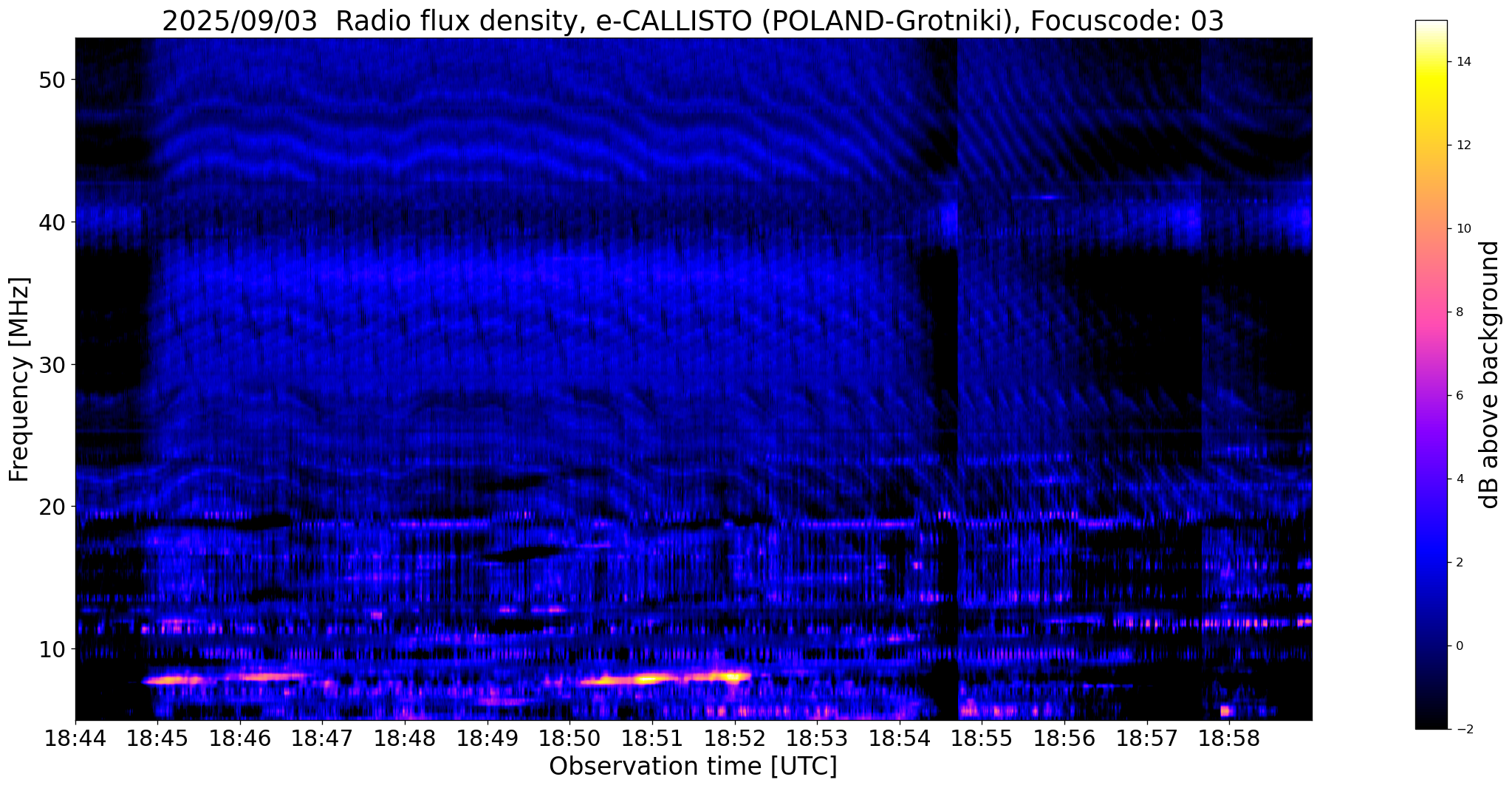The height and width of the screenshot is (788, 1512).
Task: Click the plot title text
Action: coord(693,21)
